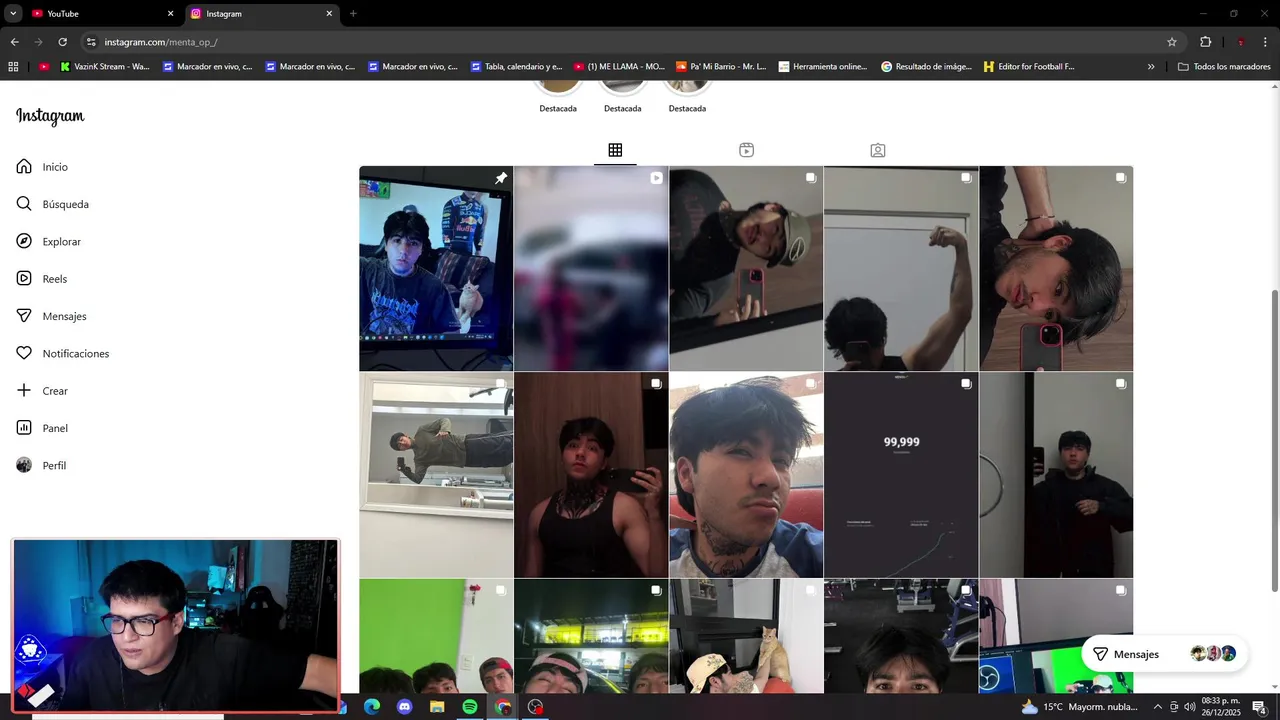Show hidden system tray icons
Viewport: 1280px width, 720px height.
click(1158, 707)
